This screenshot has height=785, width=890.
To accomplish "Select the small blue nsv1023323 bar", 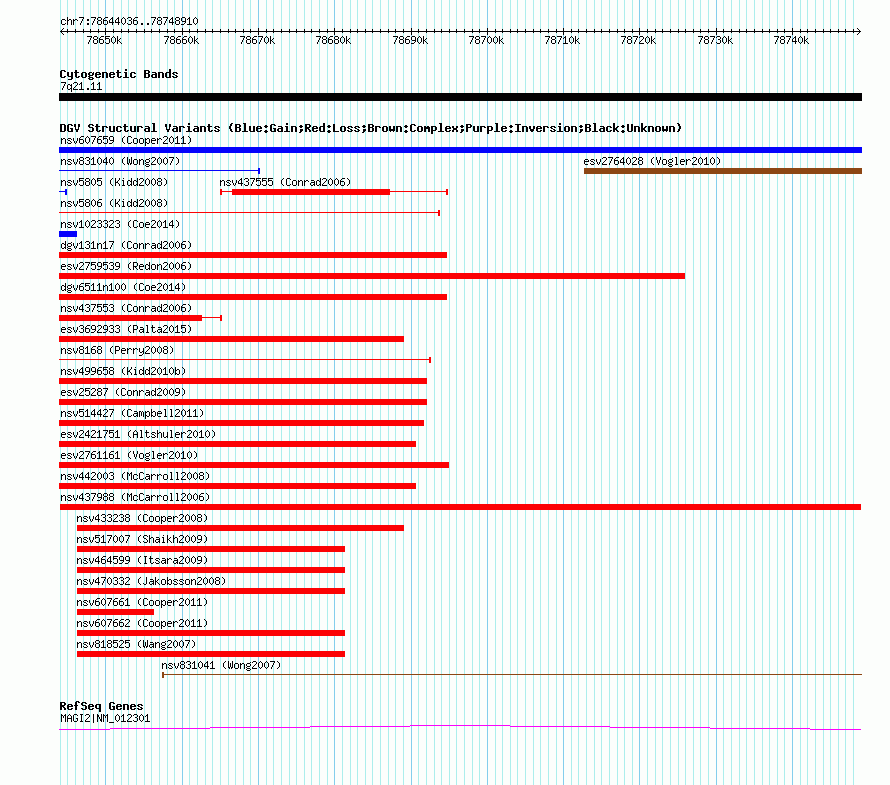I will tap(68, 234).
